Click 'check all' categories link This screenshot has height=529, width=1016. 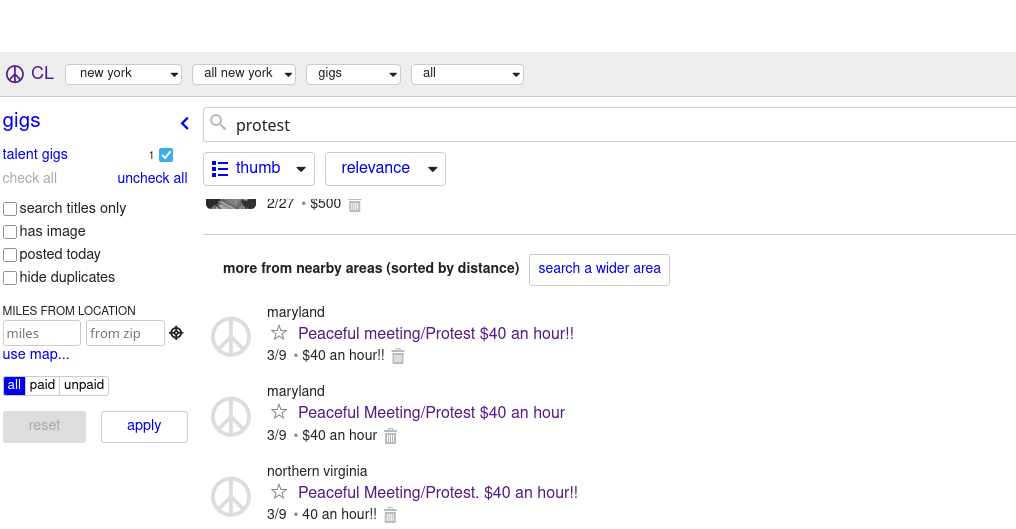pos(30,178)
